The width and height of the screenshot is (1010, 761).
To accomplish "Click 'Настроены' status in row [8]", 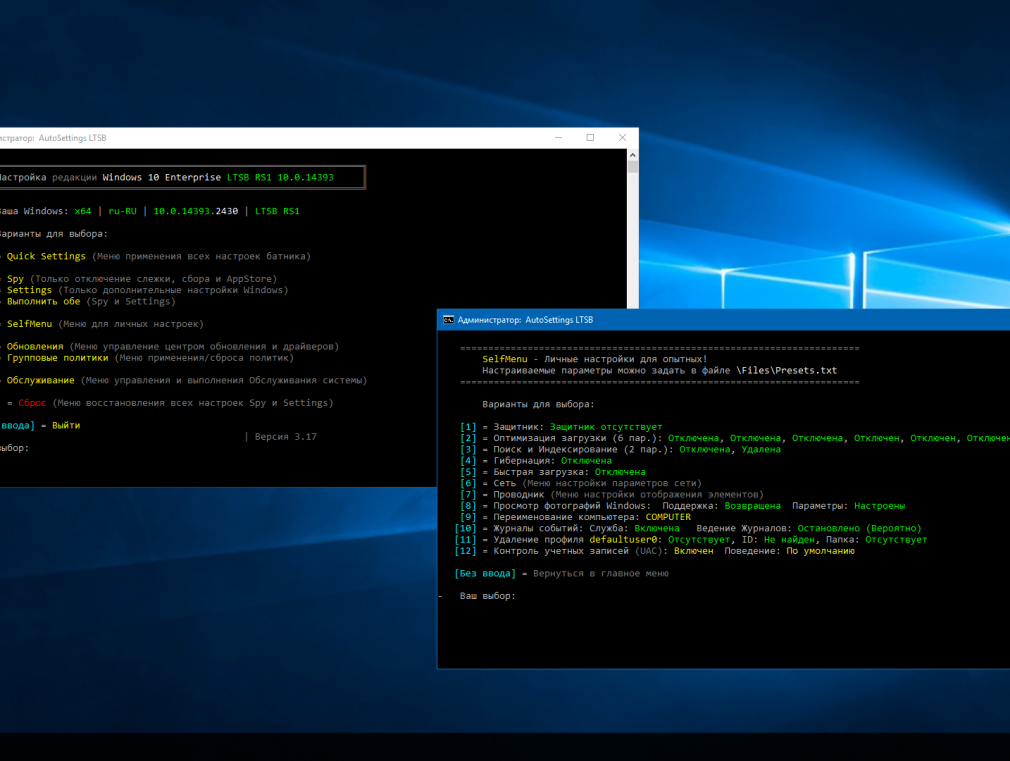I will [x=879, y=506].
